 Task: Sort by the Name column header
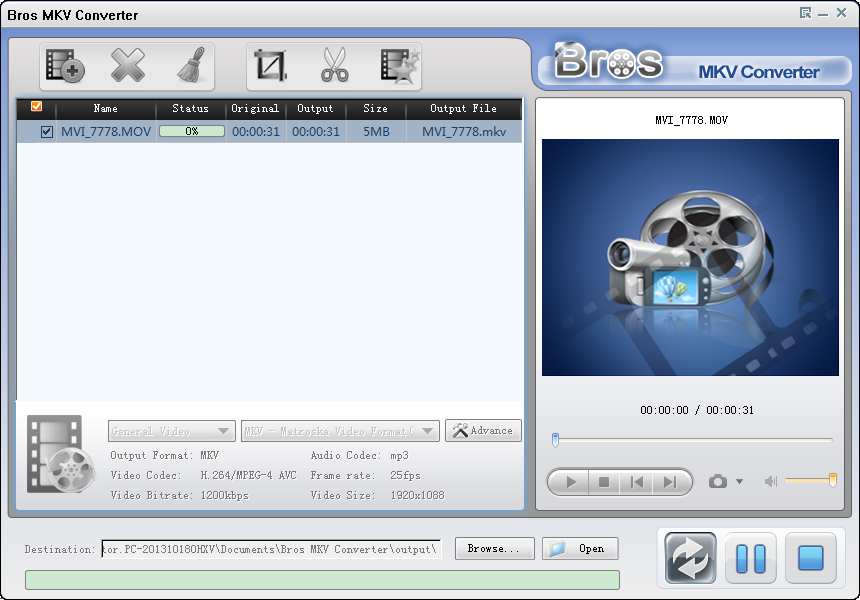(x=105, y=109)
